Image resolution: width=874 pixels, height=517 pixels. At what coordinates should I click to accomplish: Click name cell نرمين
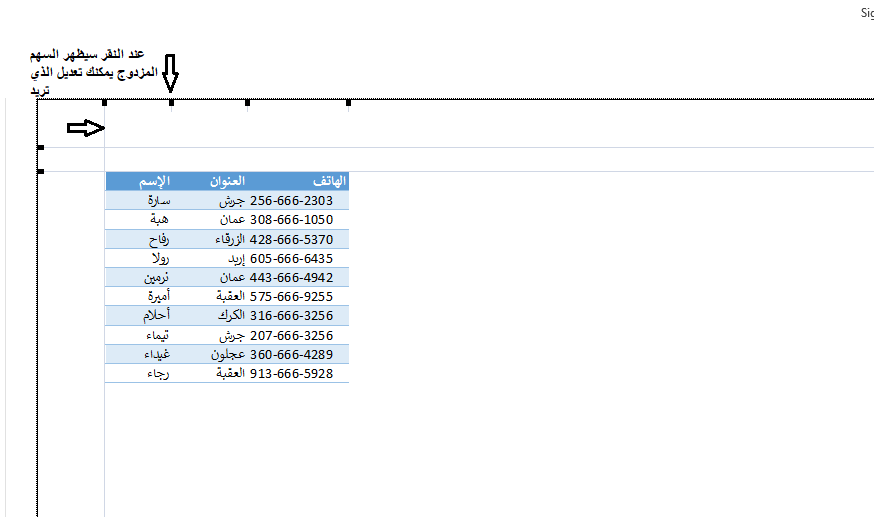tap(156, 277)
